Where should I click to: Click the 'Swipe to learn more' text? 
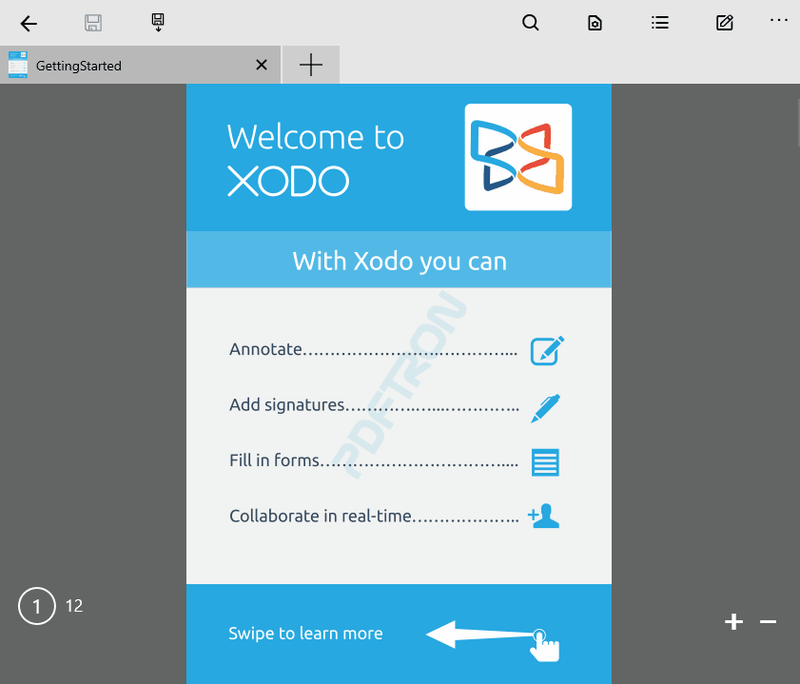click(x=306, y=634)
